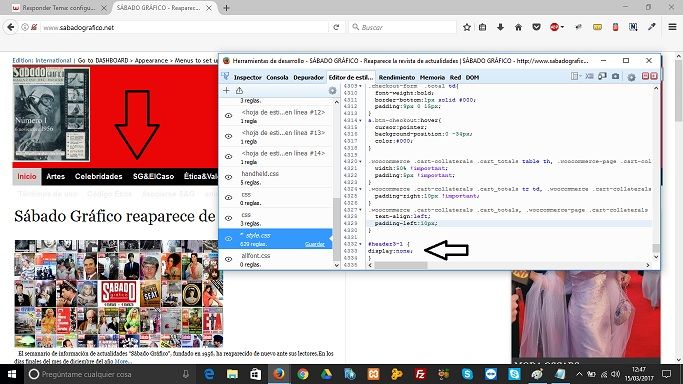This screenshot has height=384, width=683.
Task: Open the Windows Start menu
Action: click(x=12, y=374)
